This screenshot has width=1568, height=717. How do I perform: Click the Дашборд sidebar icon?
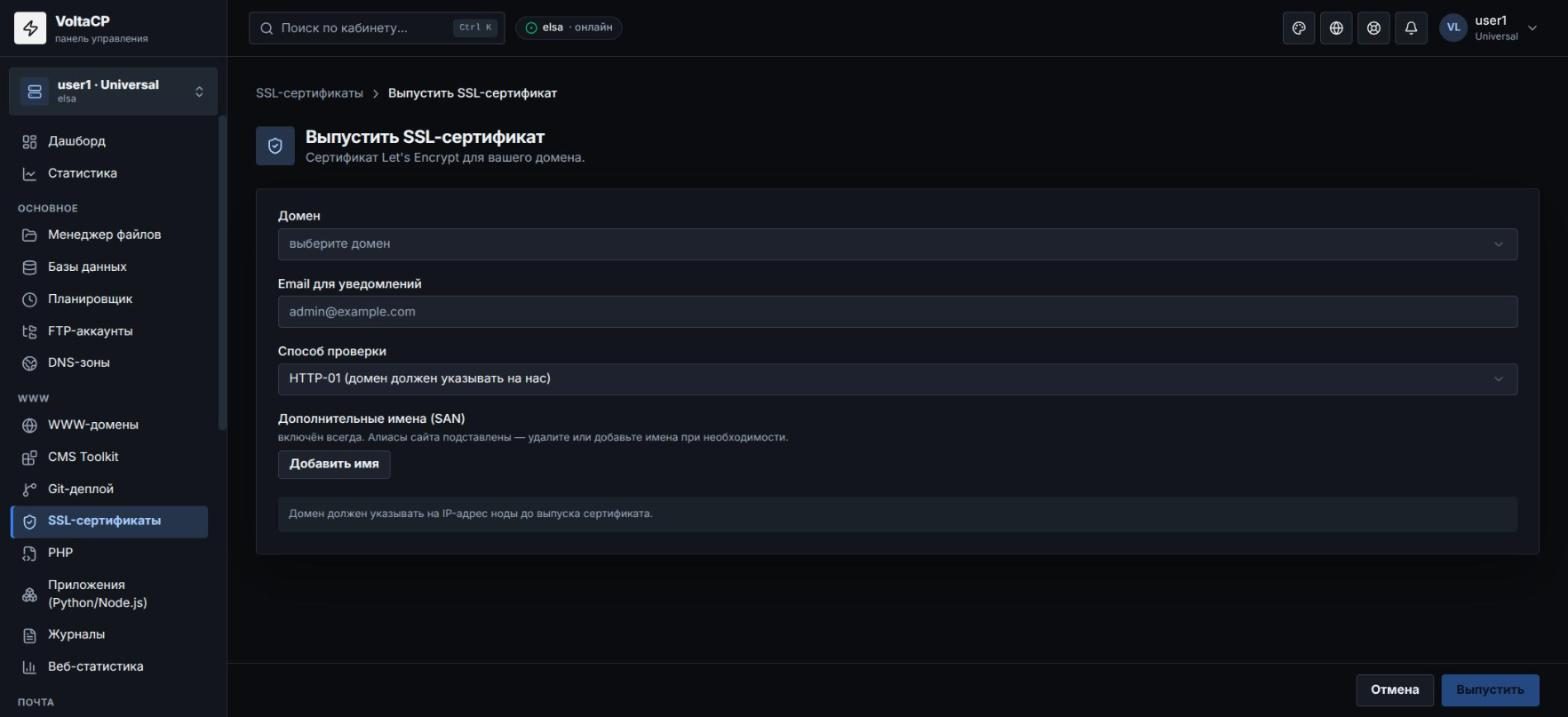click(x=30, y=142)
